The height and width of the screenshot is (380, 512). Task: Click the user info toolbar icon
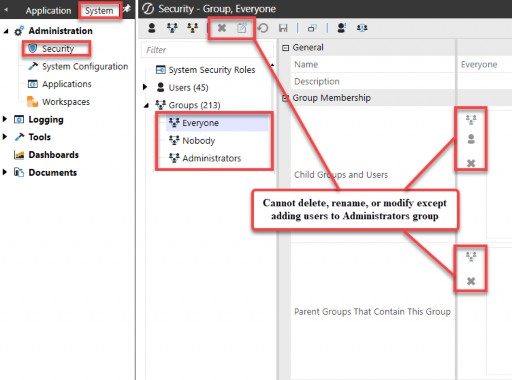point(341,28)
